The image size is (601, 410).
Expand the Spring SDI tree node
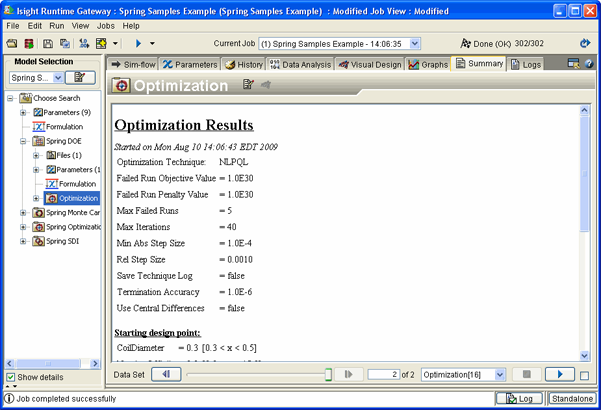coord(23,241)
